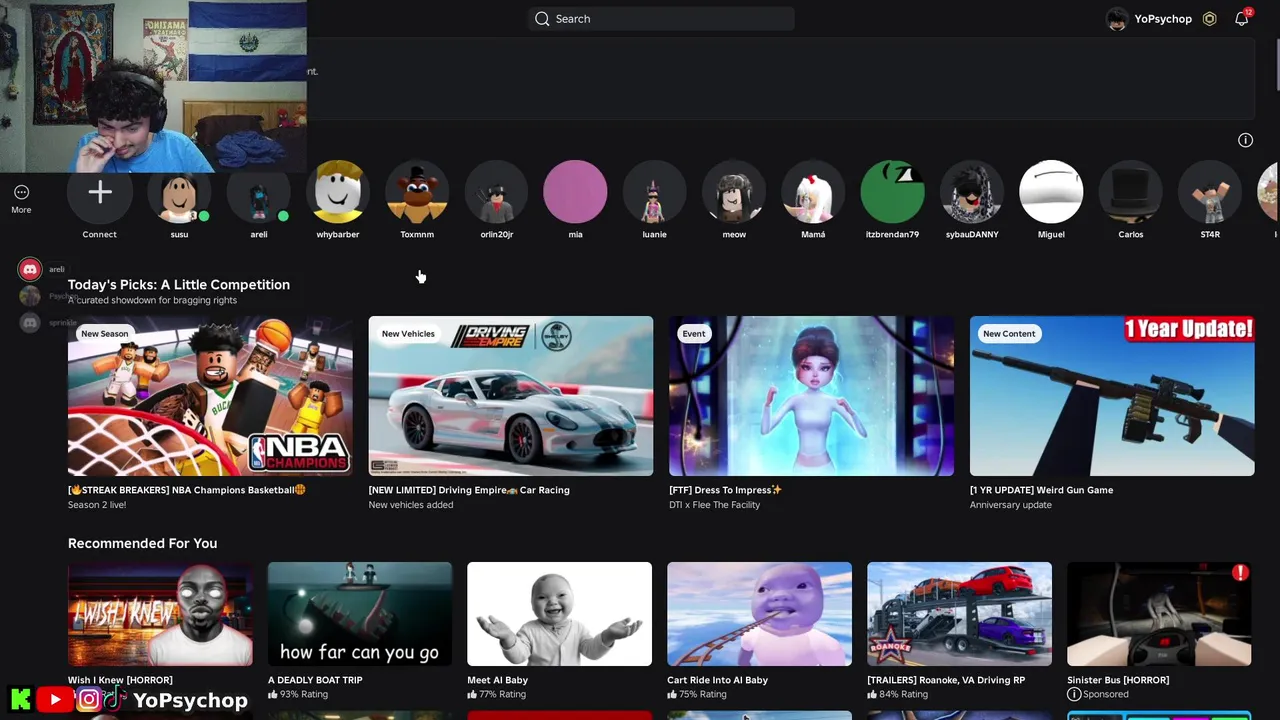
Task: Open friend meow's avatar
Action: tap(734, 192)
